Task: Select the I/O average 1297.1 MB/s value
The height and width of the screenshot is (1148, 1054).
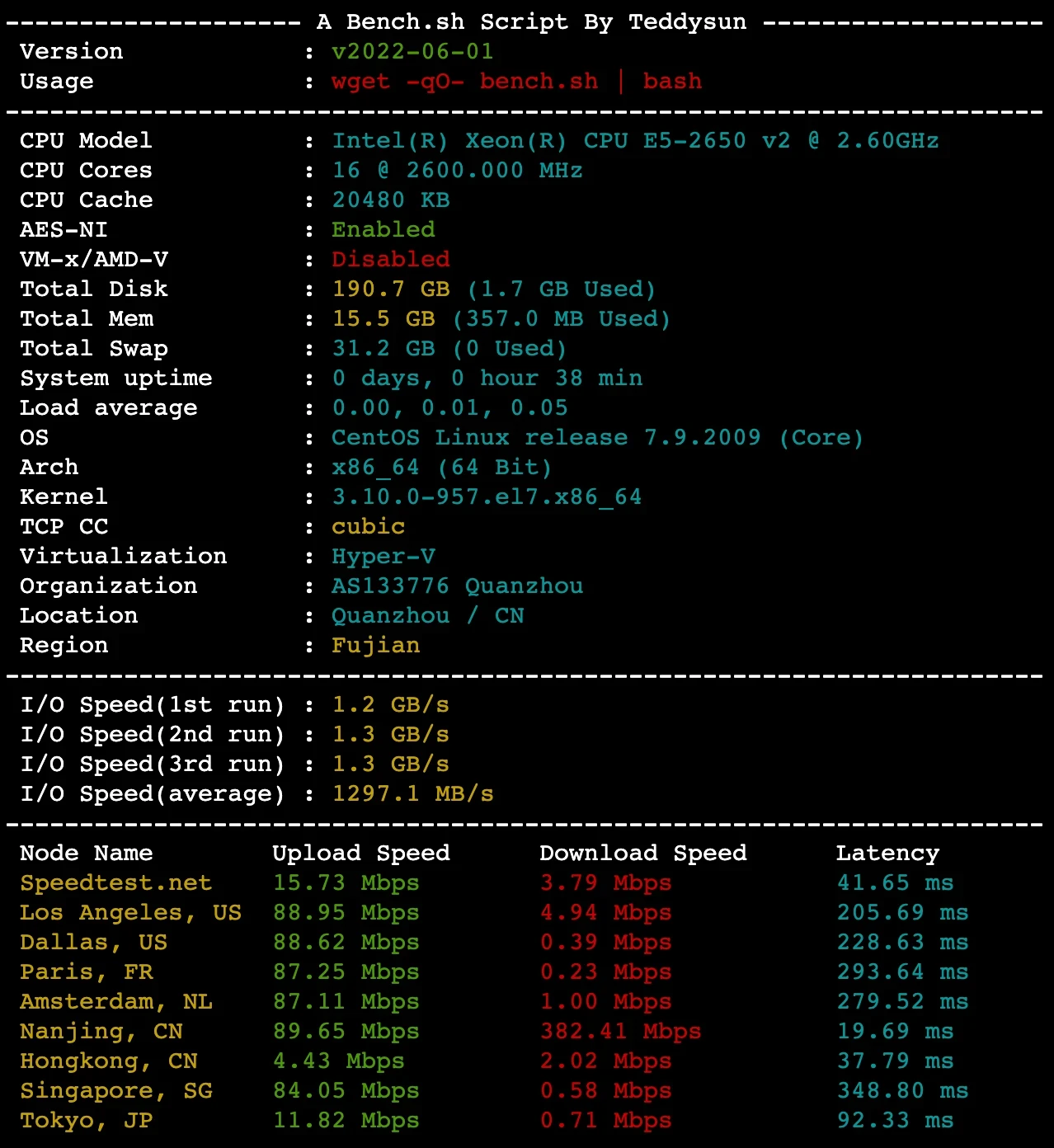Action: 412,794
